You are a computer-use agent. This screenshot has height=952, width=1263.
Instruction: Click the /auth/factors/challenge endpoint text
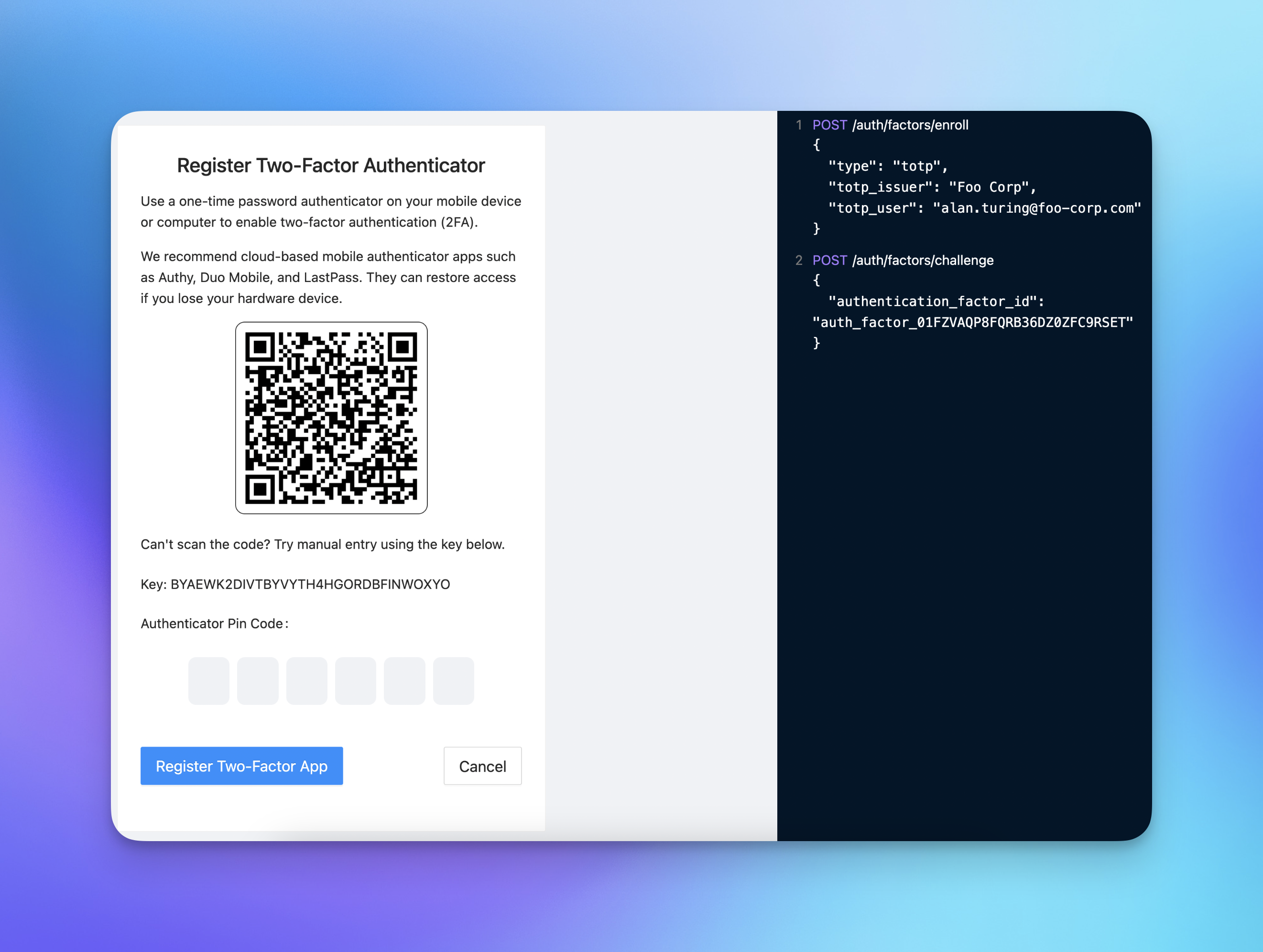click(923, 260)
